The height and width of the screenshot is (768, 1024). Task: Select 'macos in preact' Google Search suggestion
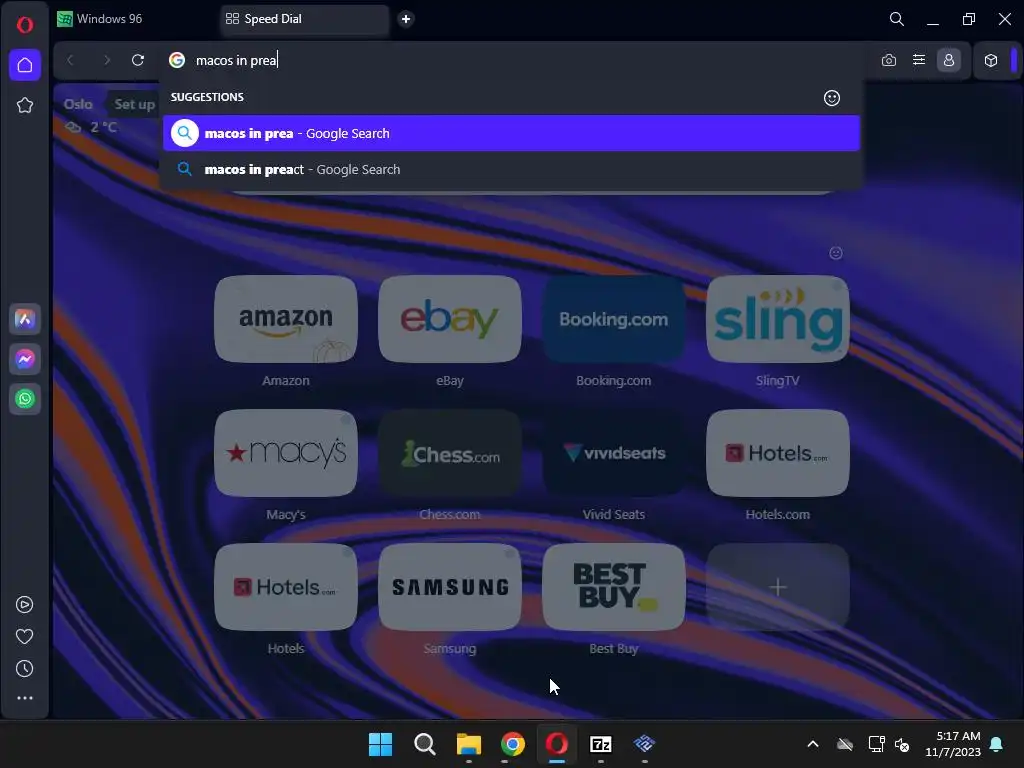pos(511,170)
